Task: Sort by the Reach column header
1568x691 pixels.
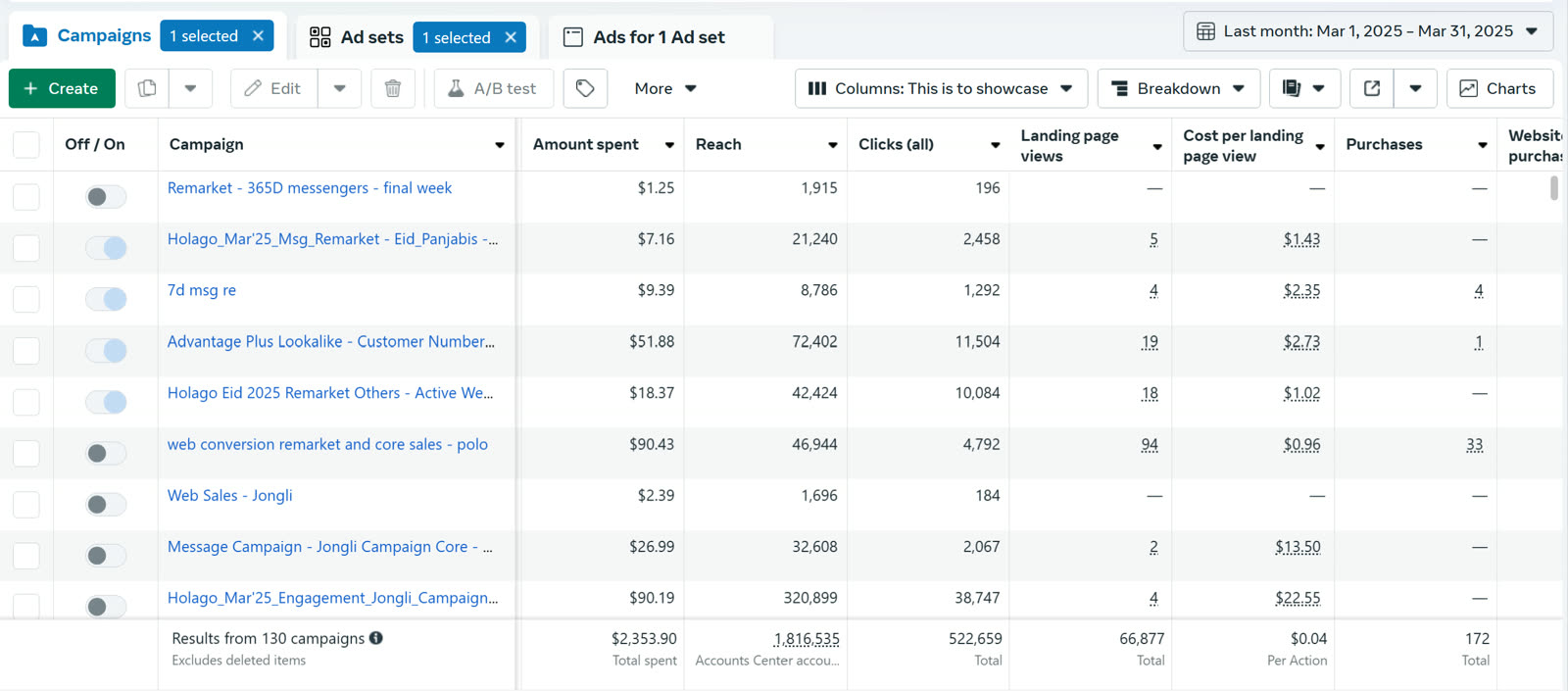Action: [718, 144]
